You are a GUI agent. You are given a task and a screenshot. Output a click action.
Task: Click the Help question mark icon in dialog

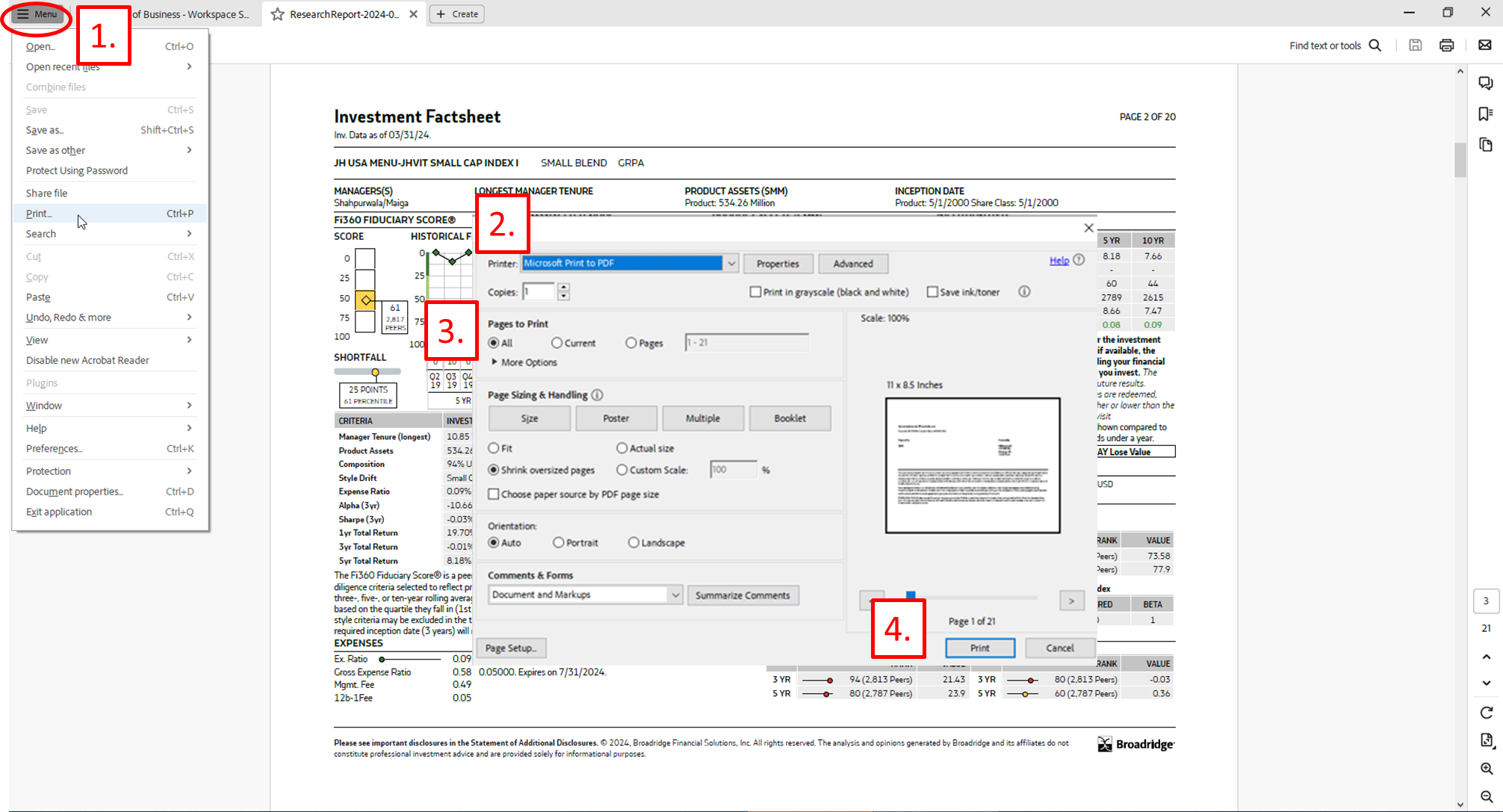pos(1079,260)
